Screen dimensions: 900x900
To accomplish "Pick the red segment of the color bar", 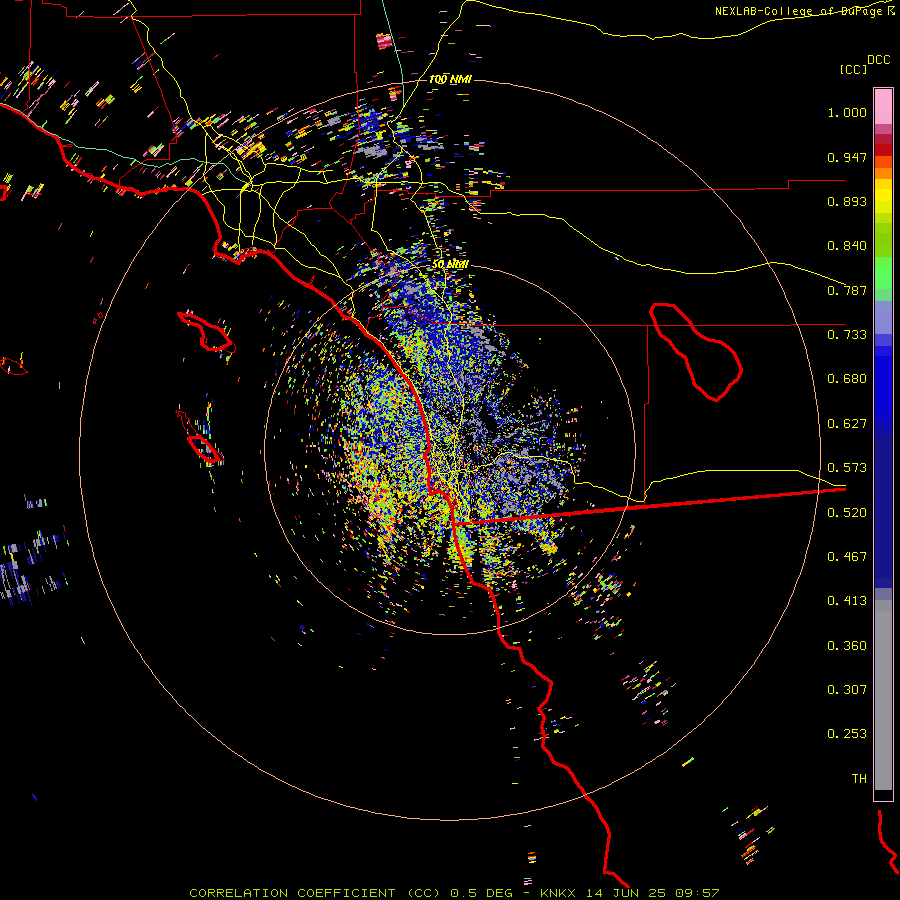I will [883, 150].
